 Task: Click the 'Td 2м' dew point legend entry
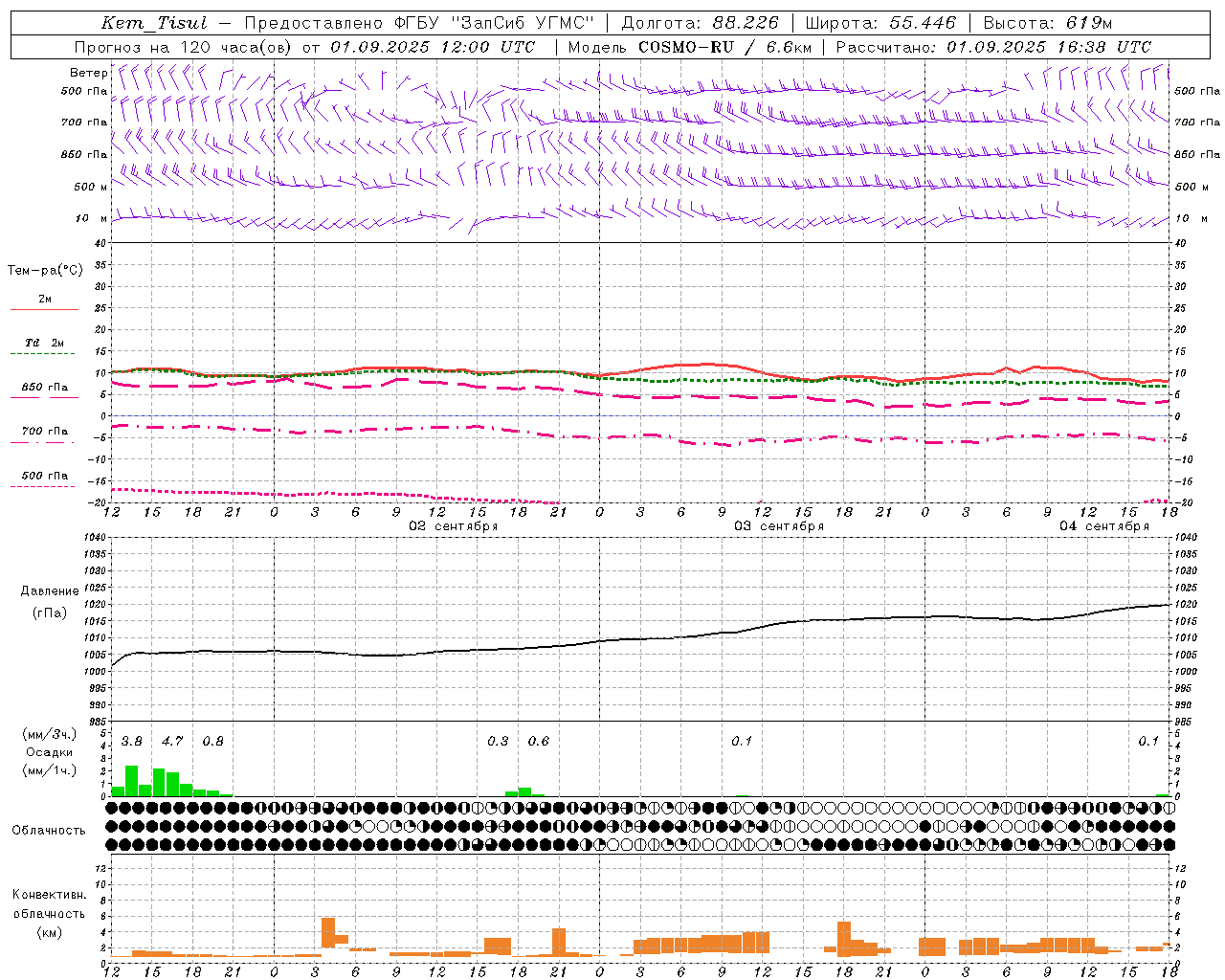(45, 343)
